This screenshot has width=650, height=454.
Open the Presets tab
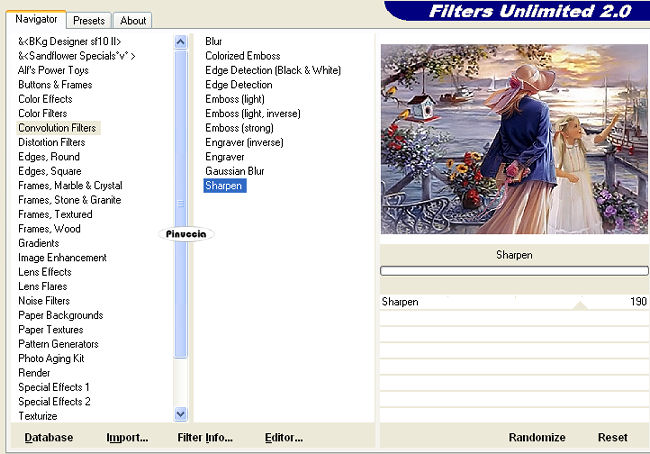tap(89, 20)
